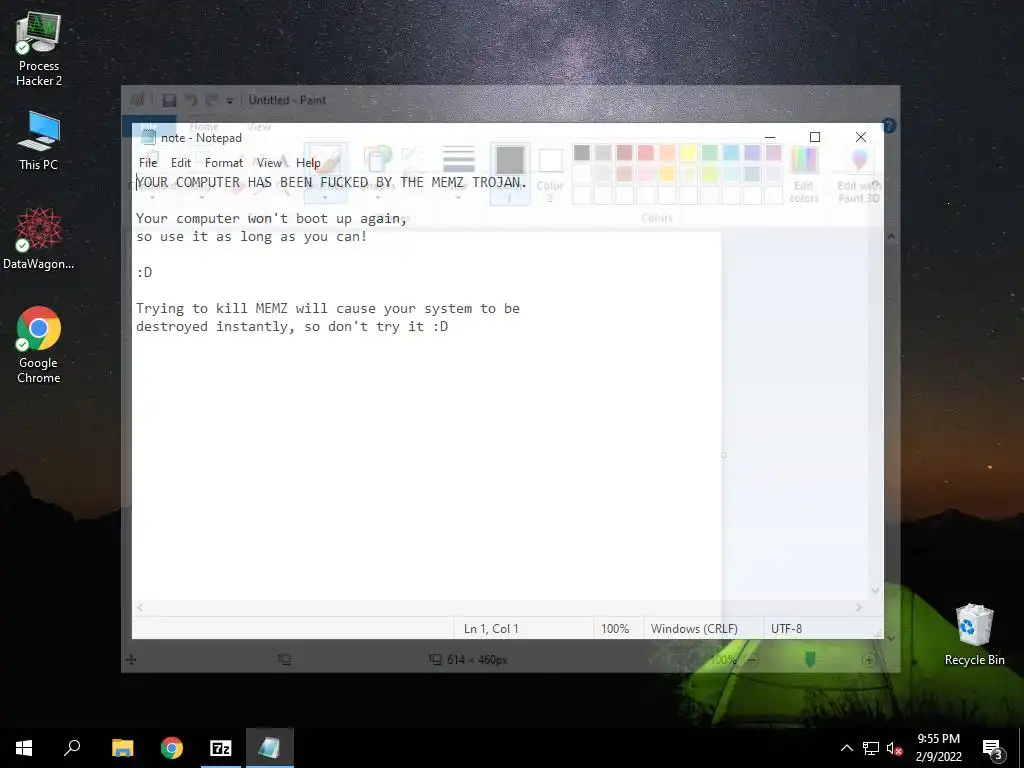
Task: Click the muted volume tray icon
Action: (894, 748)
